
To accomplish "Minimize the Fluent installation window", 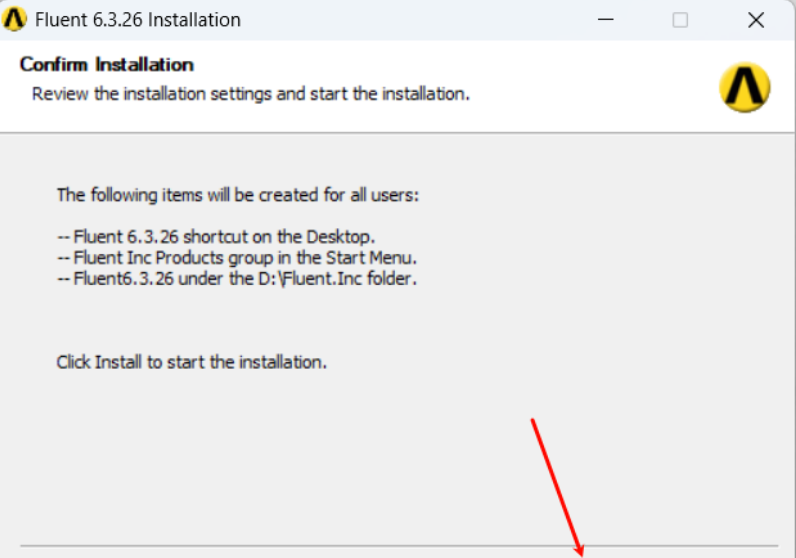I will click(605, 20).
